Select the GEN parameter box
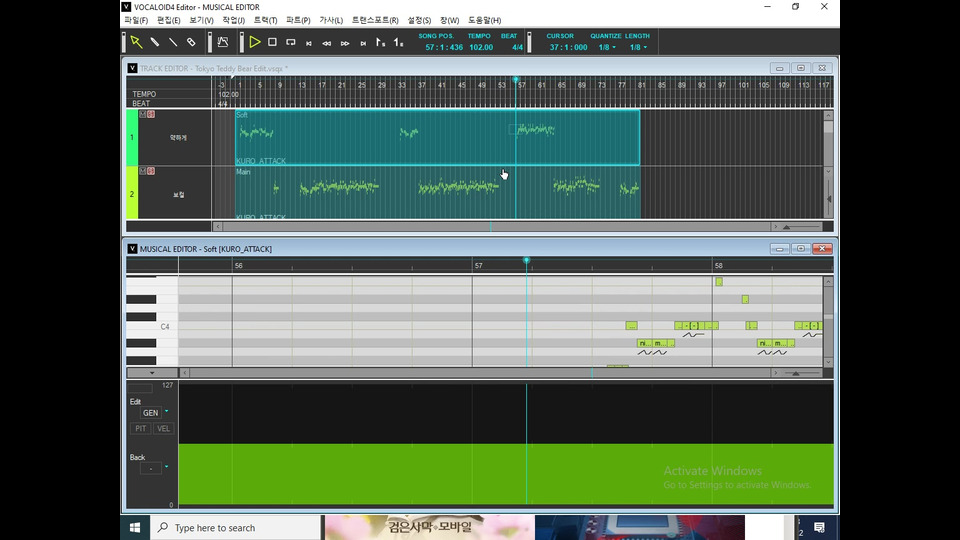 click(x=151, y=413)
